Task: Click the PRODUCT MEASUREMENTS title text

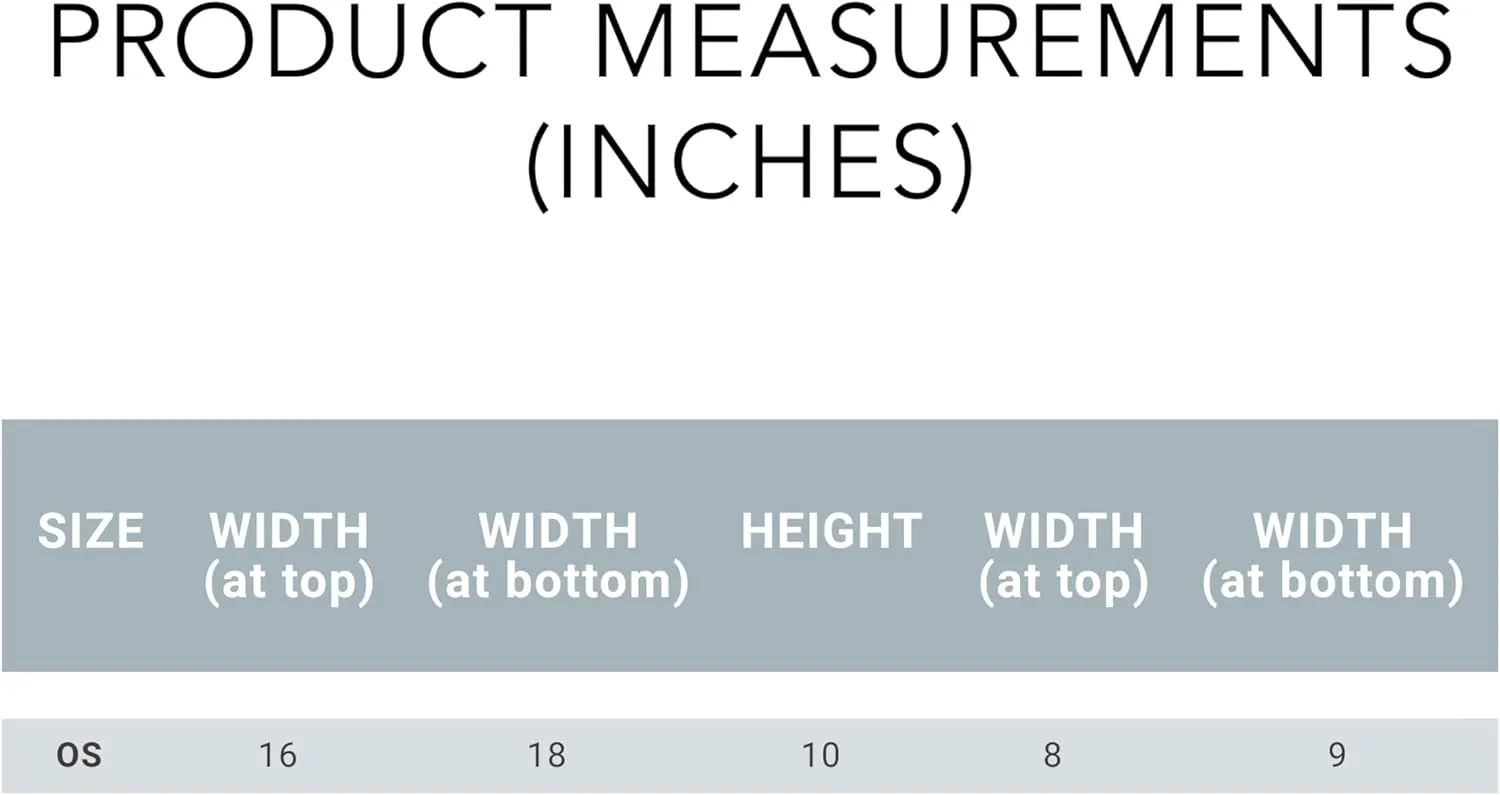Action: click(751, 42)
